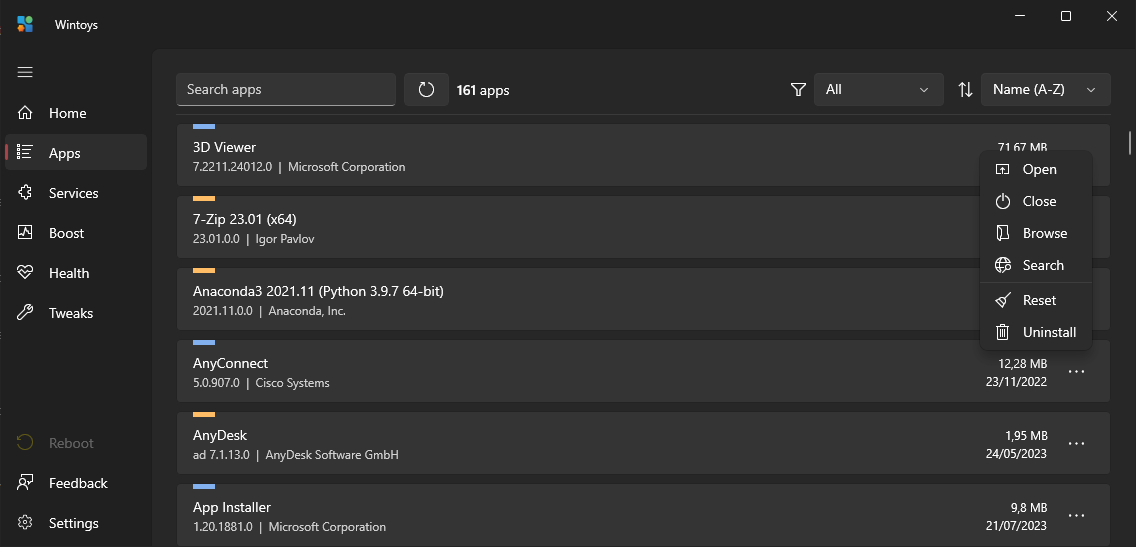Click Cisco Systems publisher text
1136x547 pixels.
[x=293, y=383]
